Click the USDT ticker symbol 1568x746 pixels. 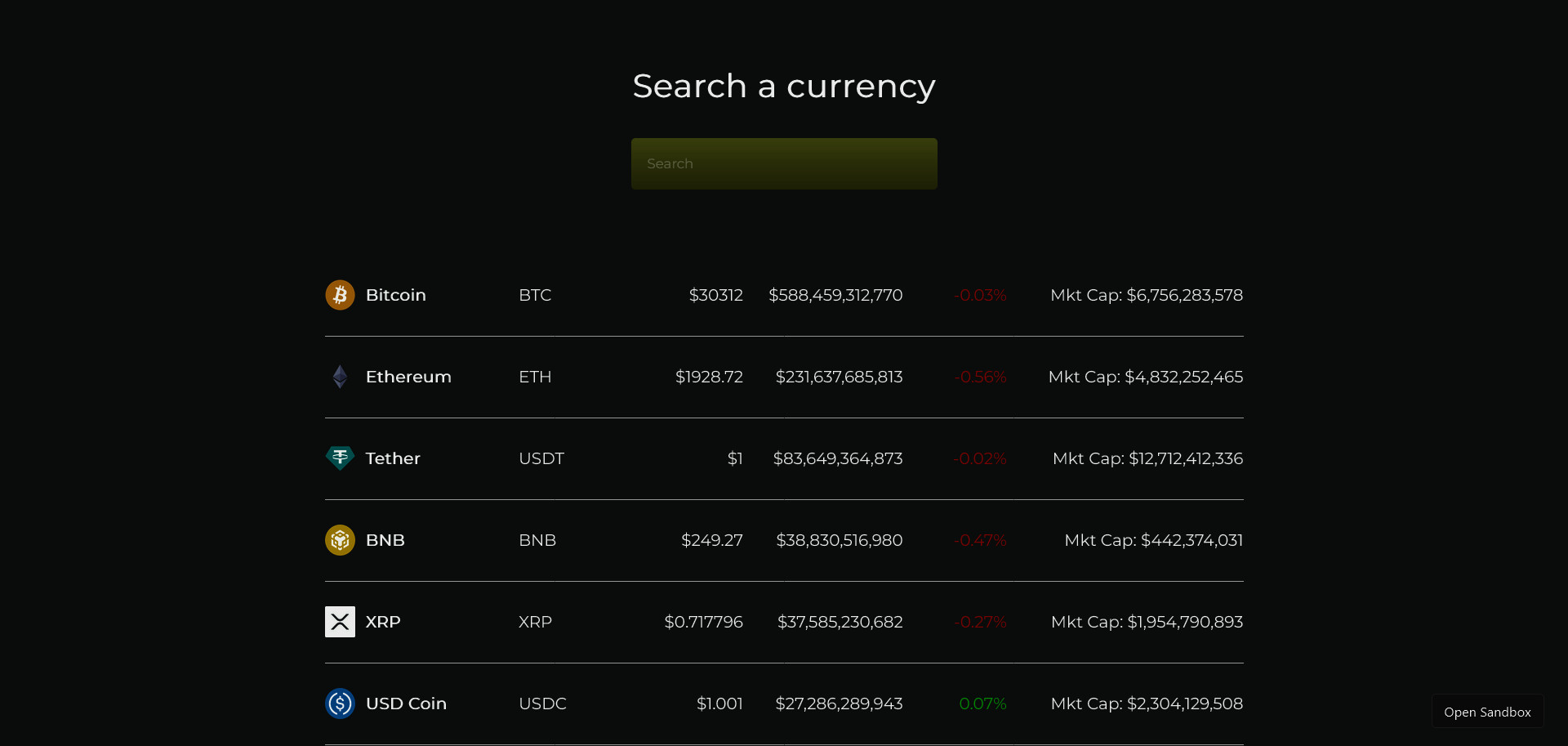(x=541, y=458)
